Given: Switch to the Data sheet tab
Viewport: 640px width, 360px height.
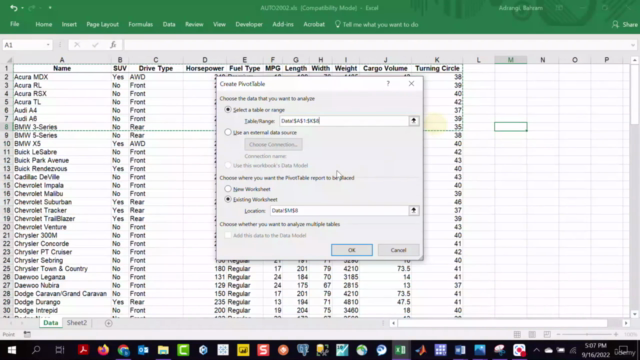Looking at the screenshot, I should [51, 323].
